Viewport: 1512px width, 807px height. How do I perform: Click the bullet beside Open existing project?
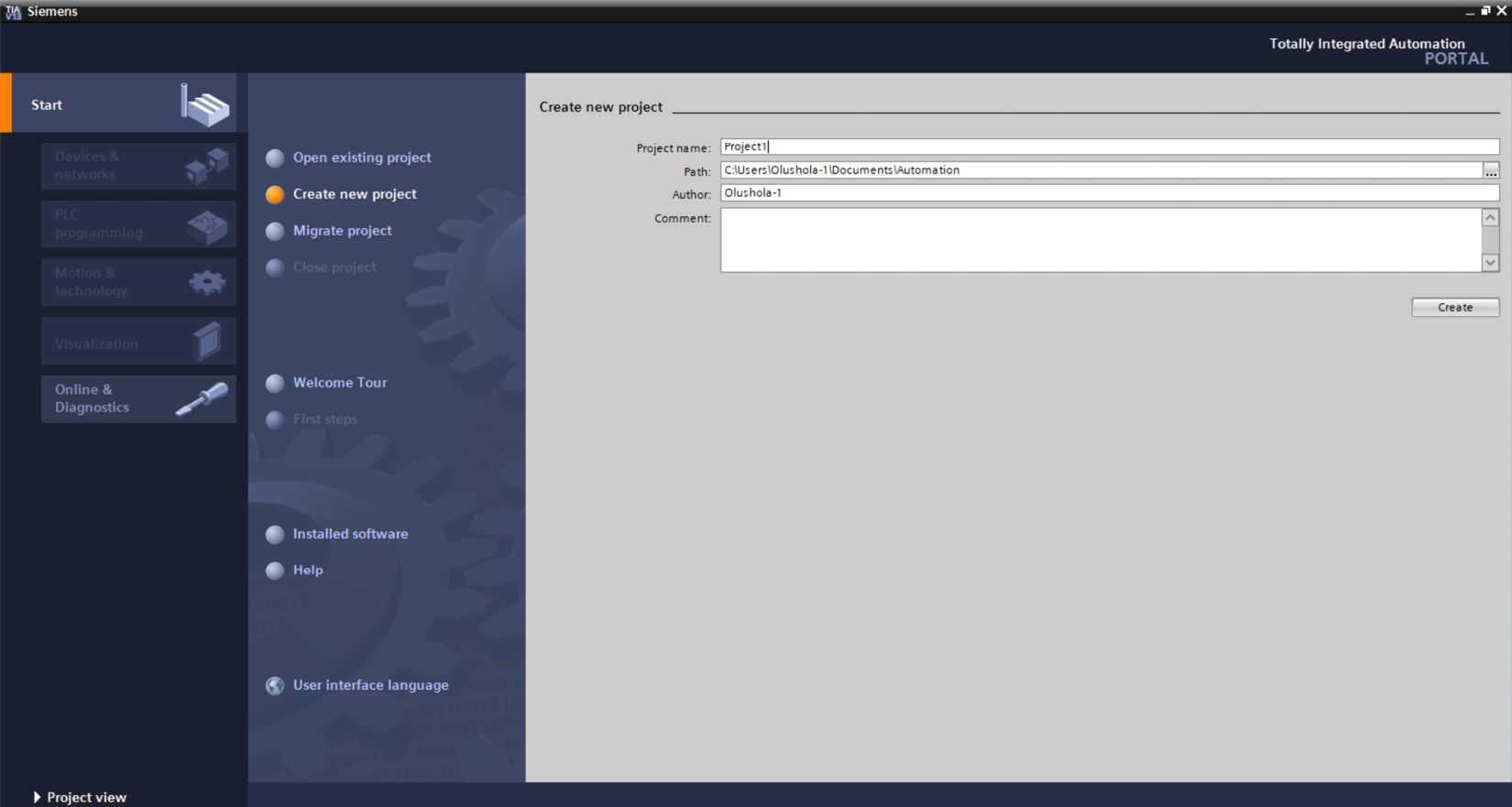tap(275, 158)
